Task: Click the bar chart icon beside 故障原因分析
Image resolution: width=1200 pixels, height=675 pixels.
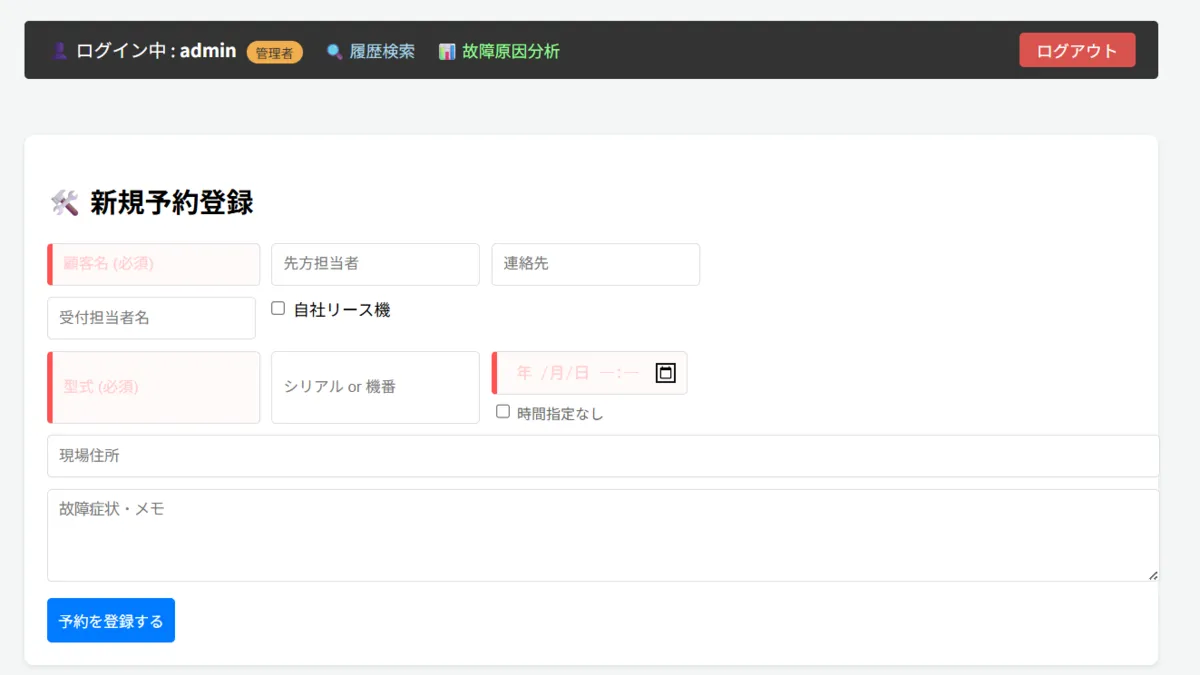Action: [447, 51]
